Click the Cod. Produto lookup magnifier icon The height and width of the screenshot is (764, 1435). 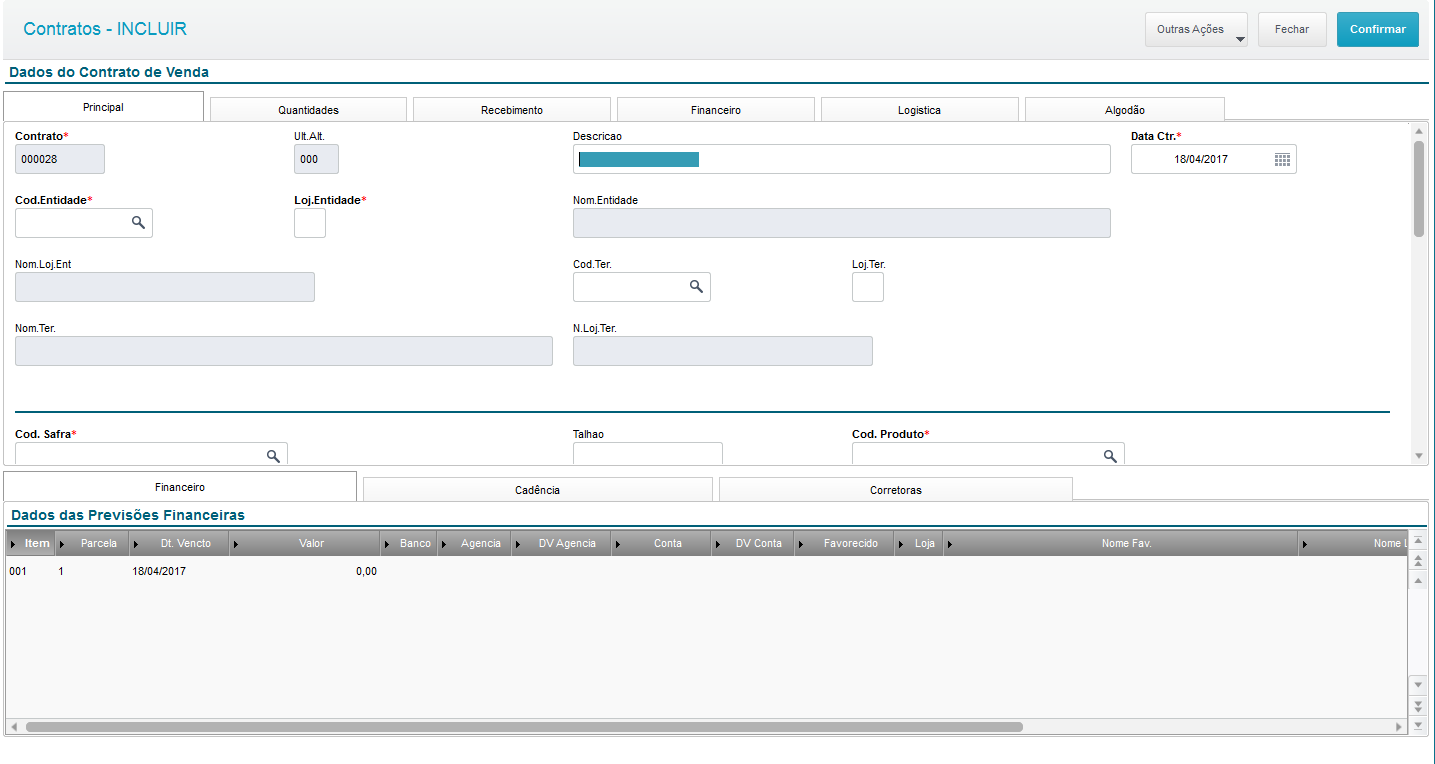click(1110, 456)
